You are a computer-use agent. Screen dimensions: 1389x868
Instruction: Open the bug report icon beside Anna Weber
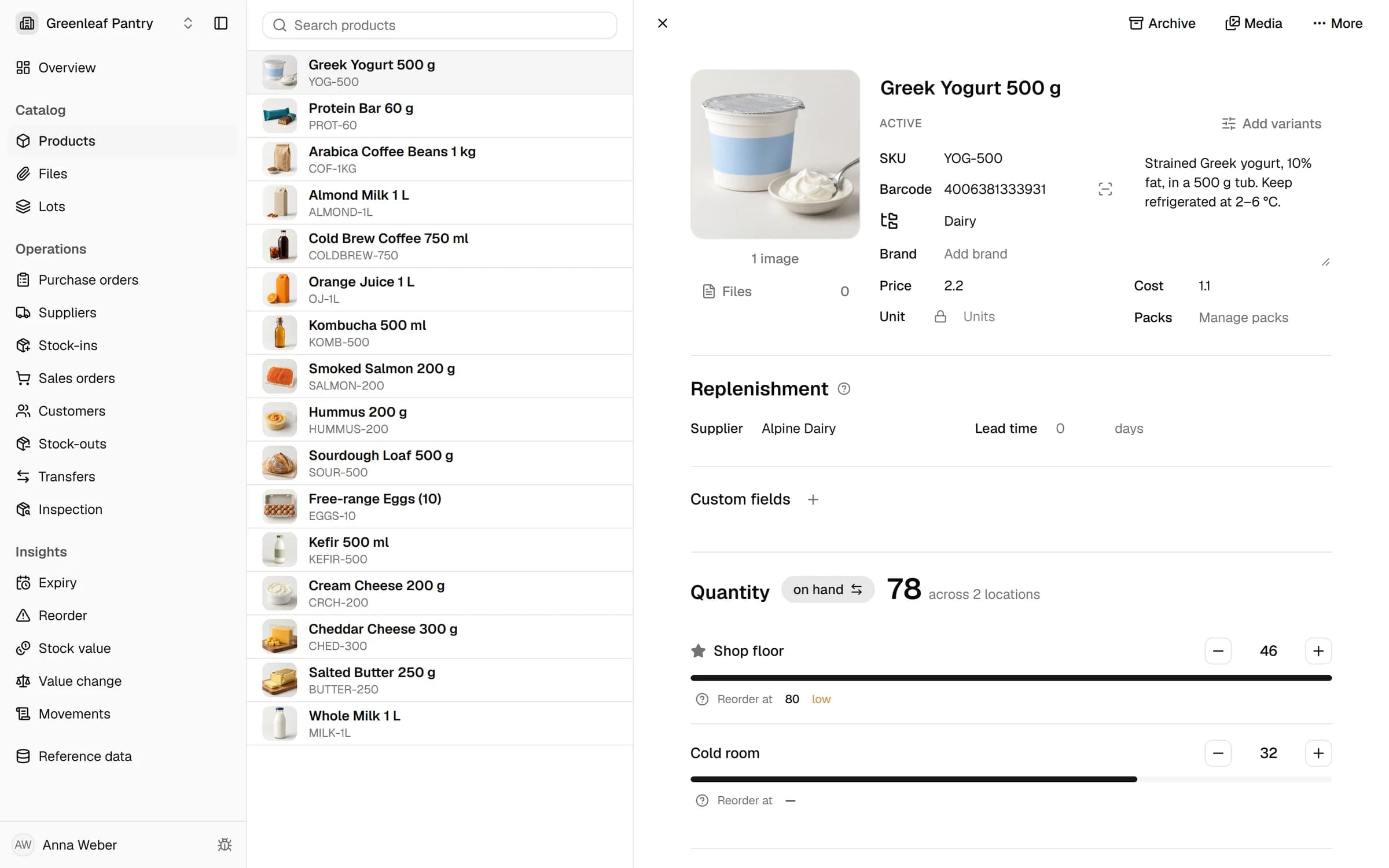pyautogui.click(x=225, y=845)
